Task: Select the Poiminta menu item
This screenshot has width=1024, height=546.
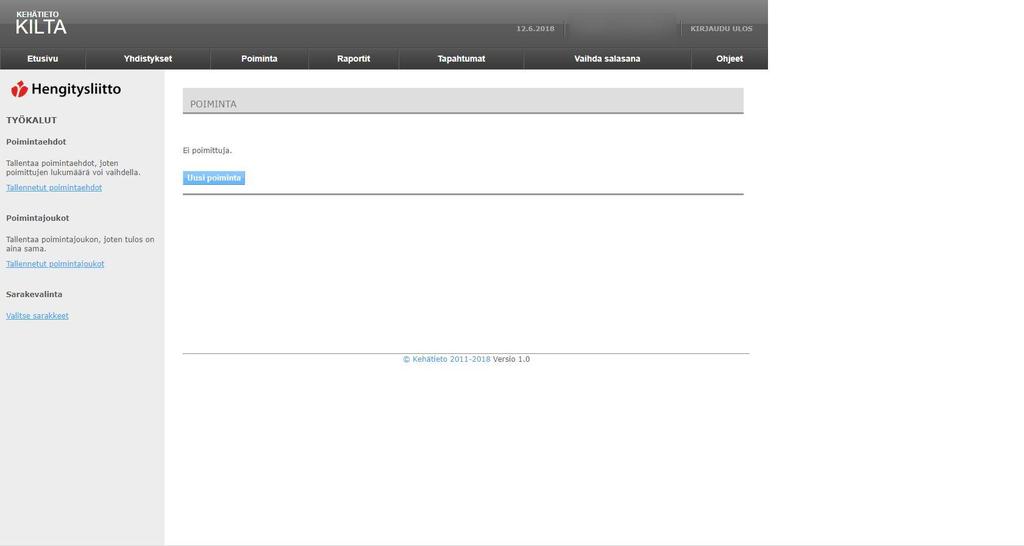Action: [x=259, y=59]
